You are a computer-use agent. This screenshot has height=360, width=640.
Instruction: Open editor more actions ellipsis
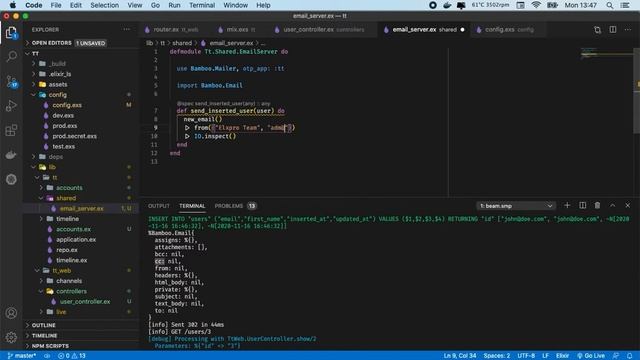[628, 29]
